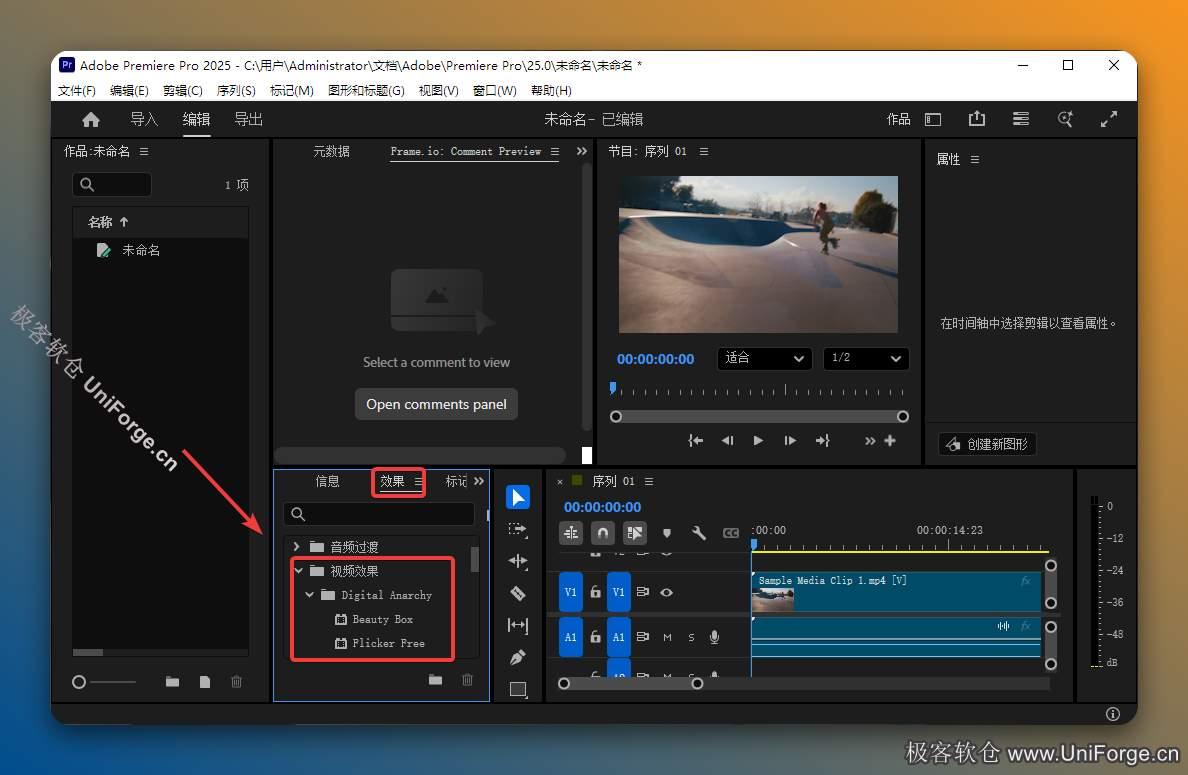Go to the Home screen icon
The image size is (1188, 775).
(91, 120)
